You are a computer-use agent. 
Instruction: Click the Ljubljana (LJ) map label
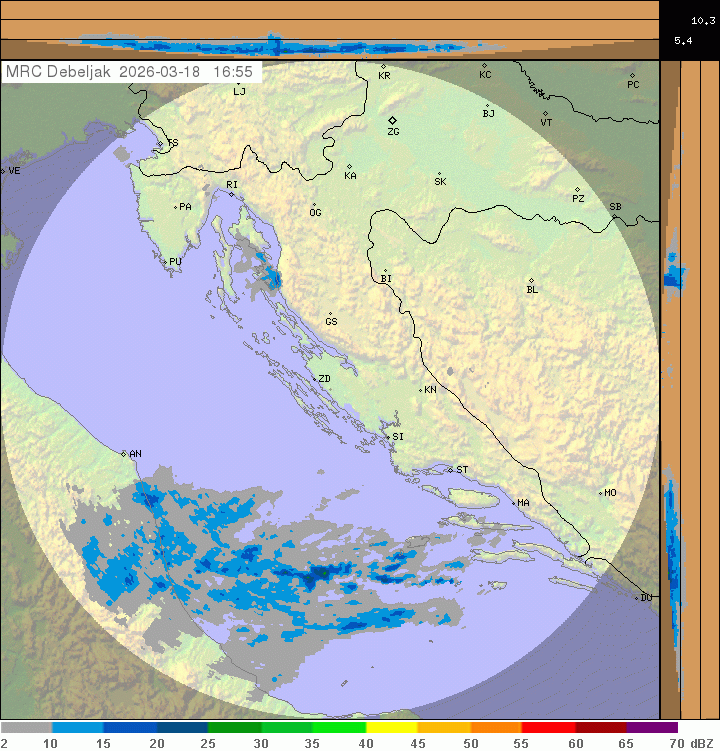point(239,91)
